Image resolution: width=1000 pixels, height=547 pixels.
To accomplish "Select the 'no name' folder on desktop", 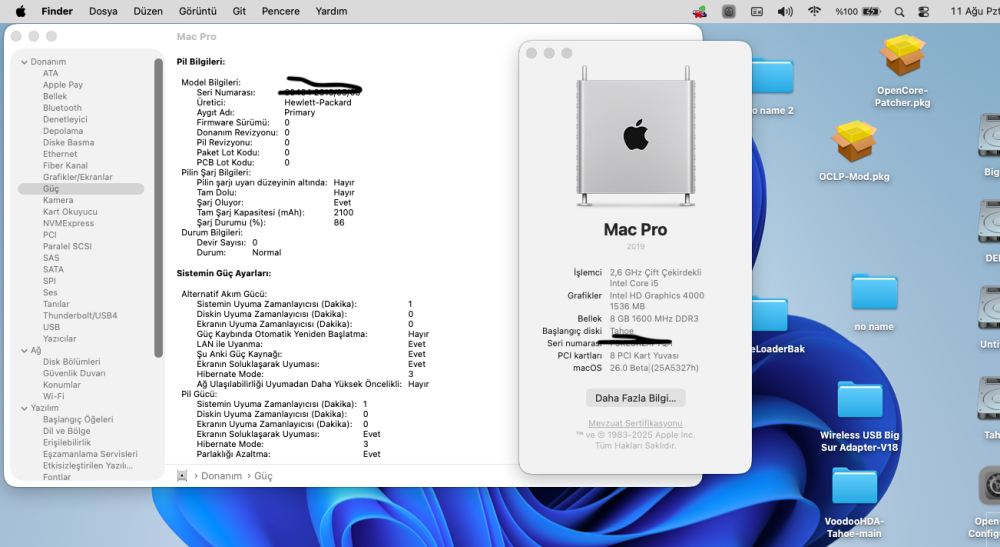I will pyautogui.click(x=874, y=293).
